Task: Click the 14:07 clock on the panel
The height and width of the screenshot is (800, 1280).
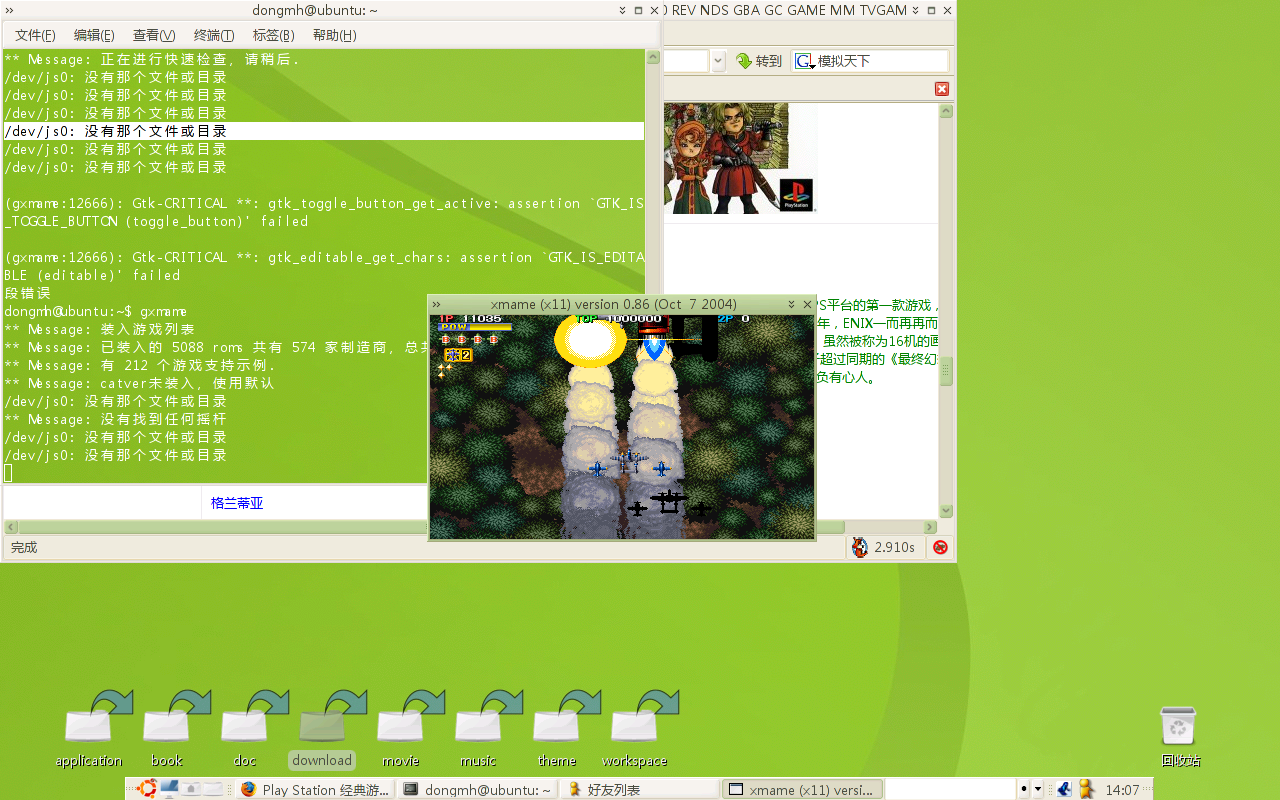Action: [x=1122, y=790]
